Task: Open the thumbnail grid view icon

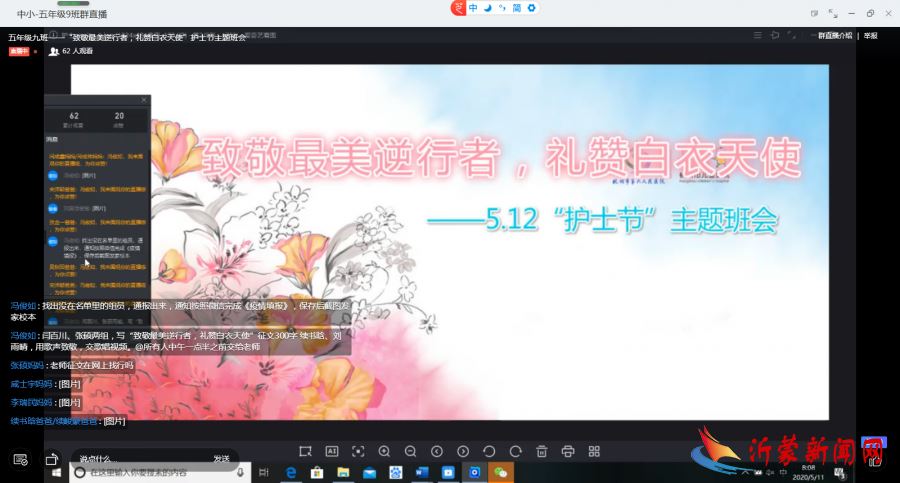Action: point(594,451)
